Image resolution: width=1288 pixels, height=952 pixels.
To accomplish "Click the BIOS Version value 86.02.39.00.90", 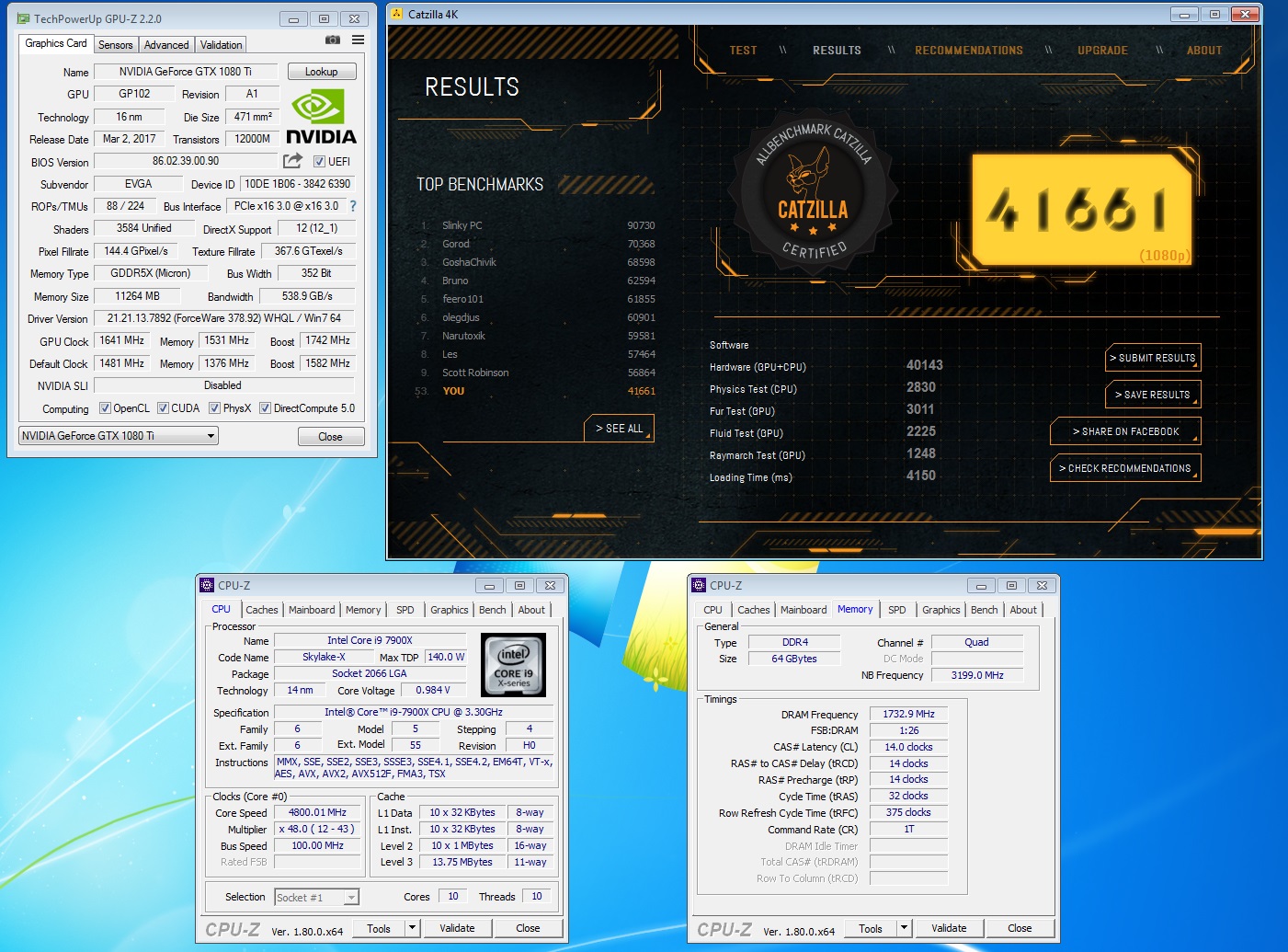I will pos(186,161).
